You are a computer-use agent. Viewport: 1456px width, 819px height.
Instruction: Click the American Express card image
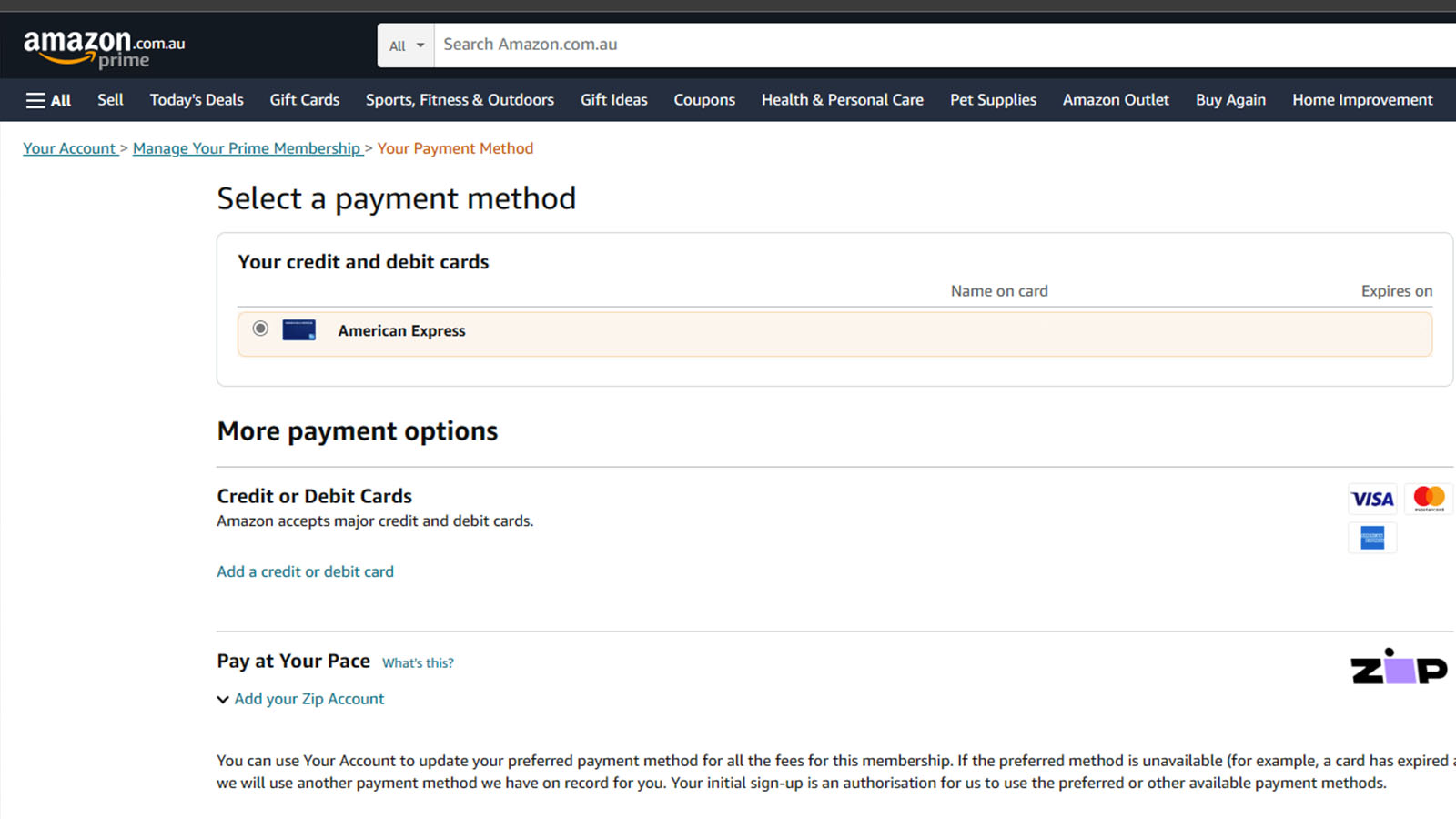298,330
